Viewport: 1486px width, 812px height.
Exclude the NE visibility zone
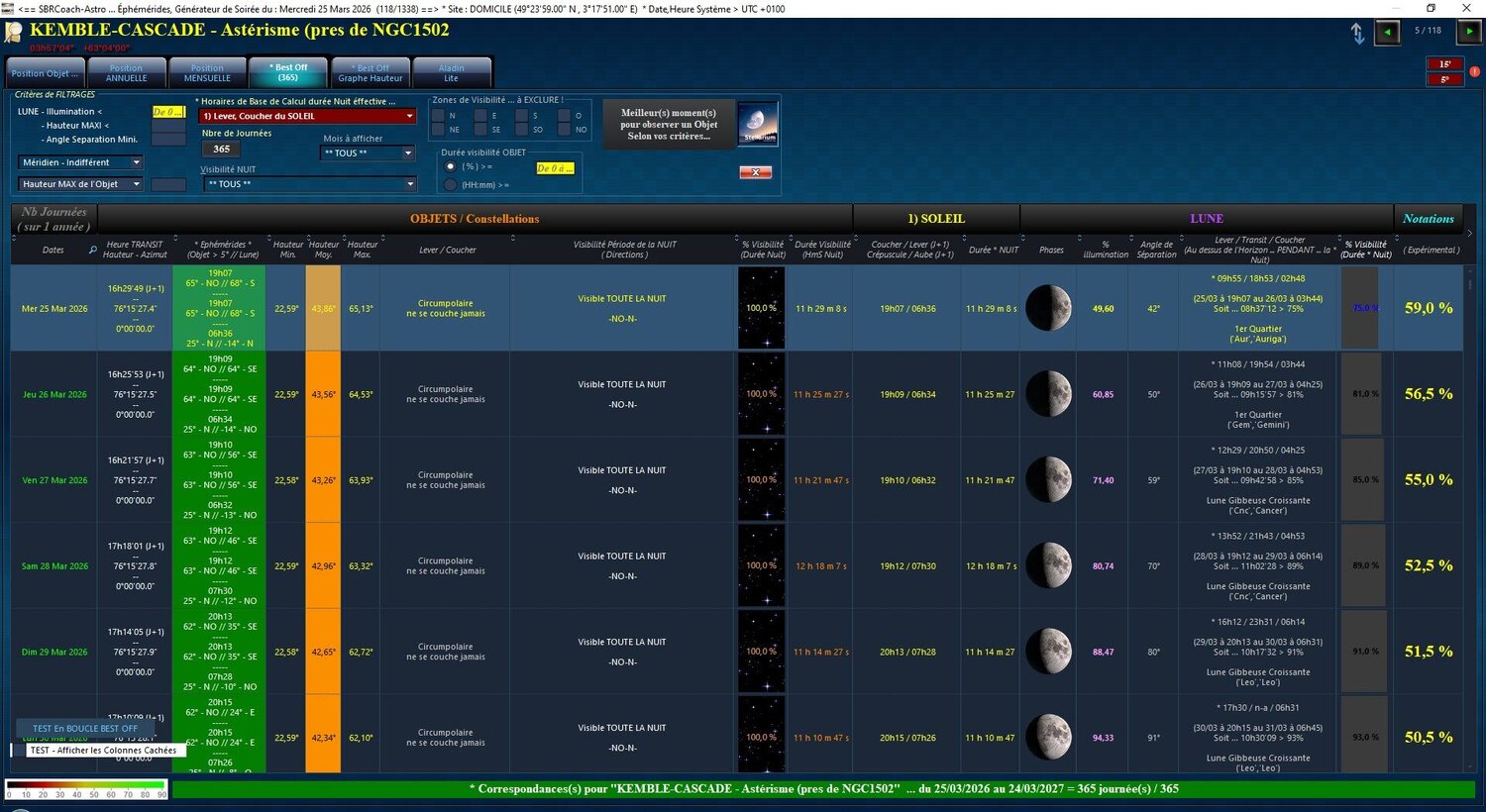point(438,130)
